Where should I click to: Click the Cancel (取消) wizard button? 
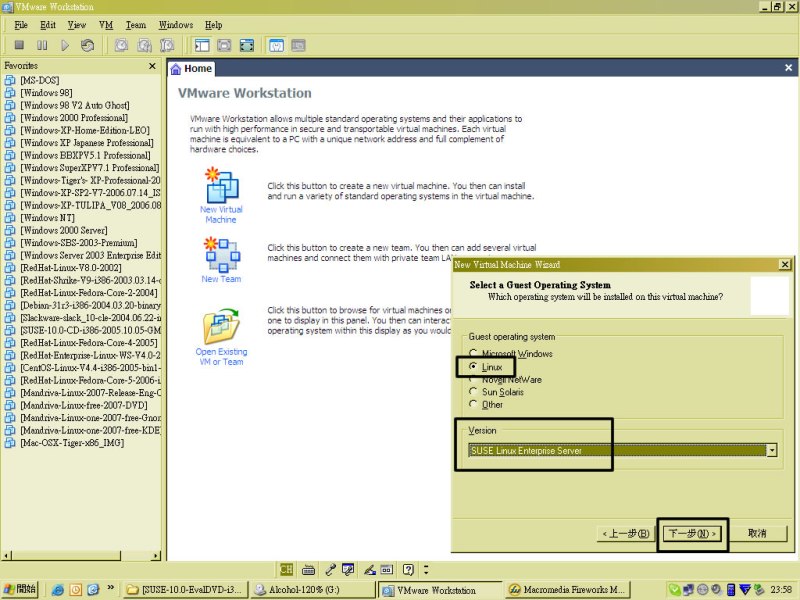click(x=757, y=534)
